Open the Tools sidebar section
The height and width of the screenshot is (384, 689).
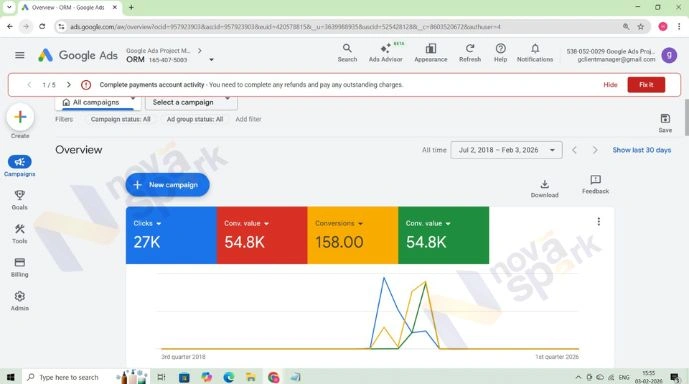pos(19,234)
